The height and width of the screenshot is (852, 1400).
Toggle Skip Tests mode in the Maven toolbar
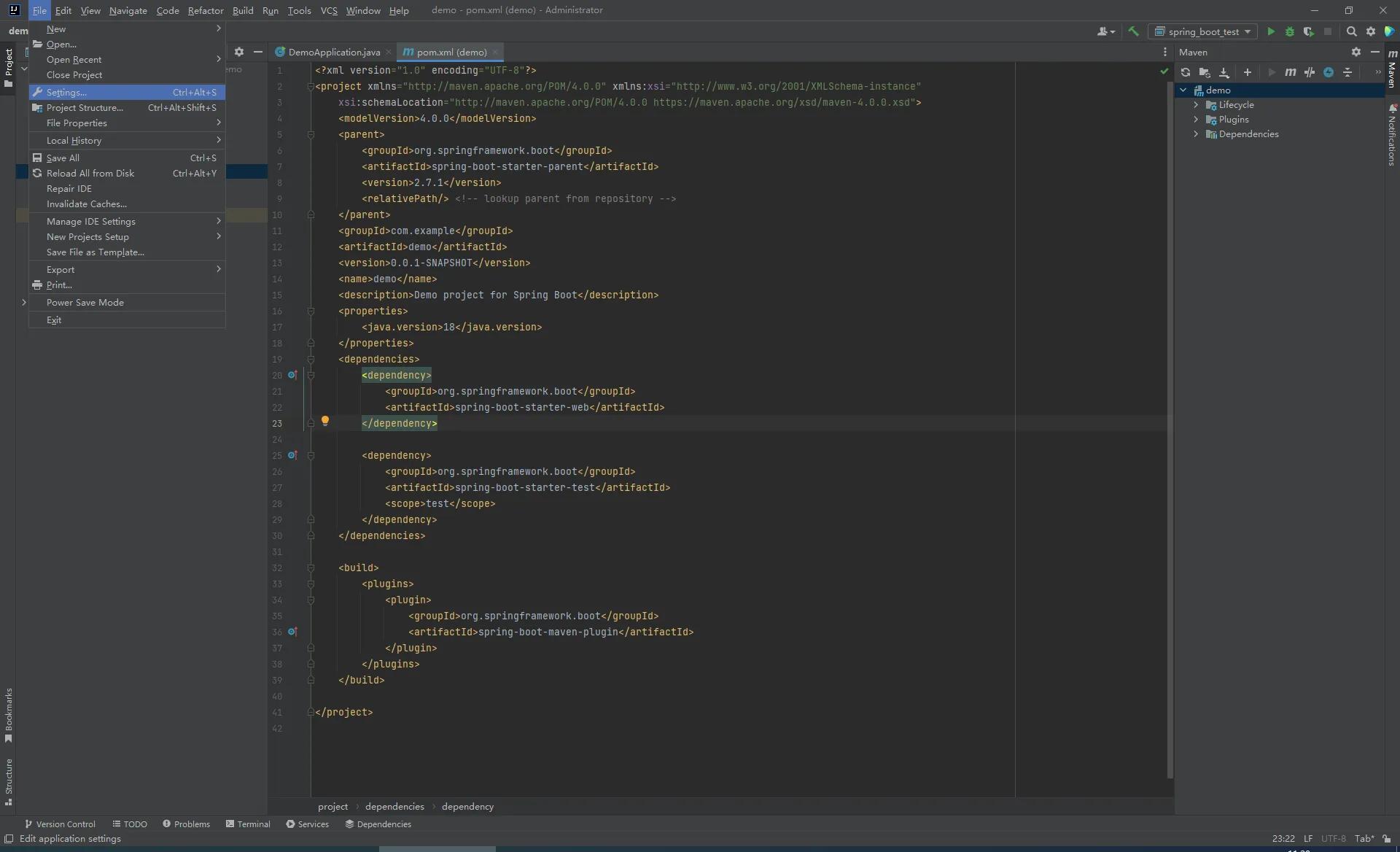pyautogui.click(x=1310, y=72)
